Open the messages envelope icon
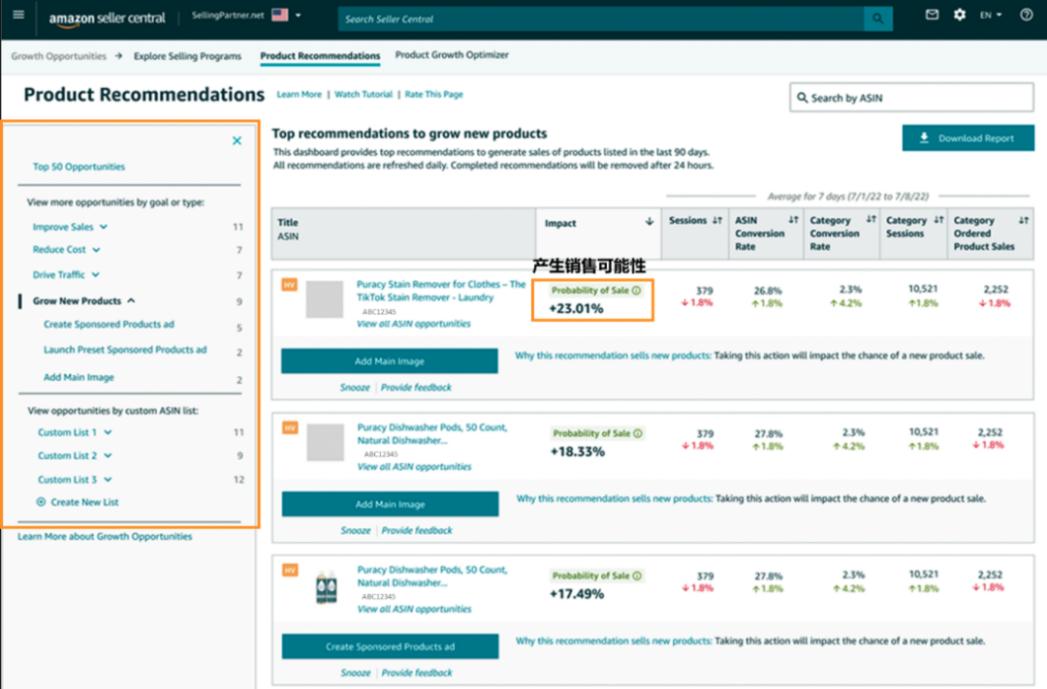Image resolution: width=1047 pixels, height=689 pixels. pyautogui.click(x=931, y=14)
